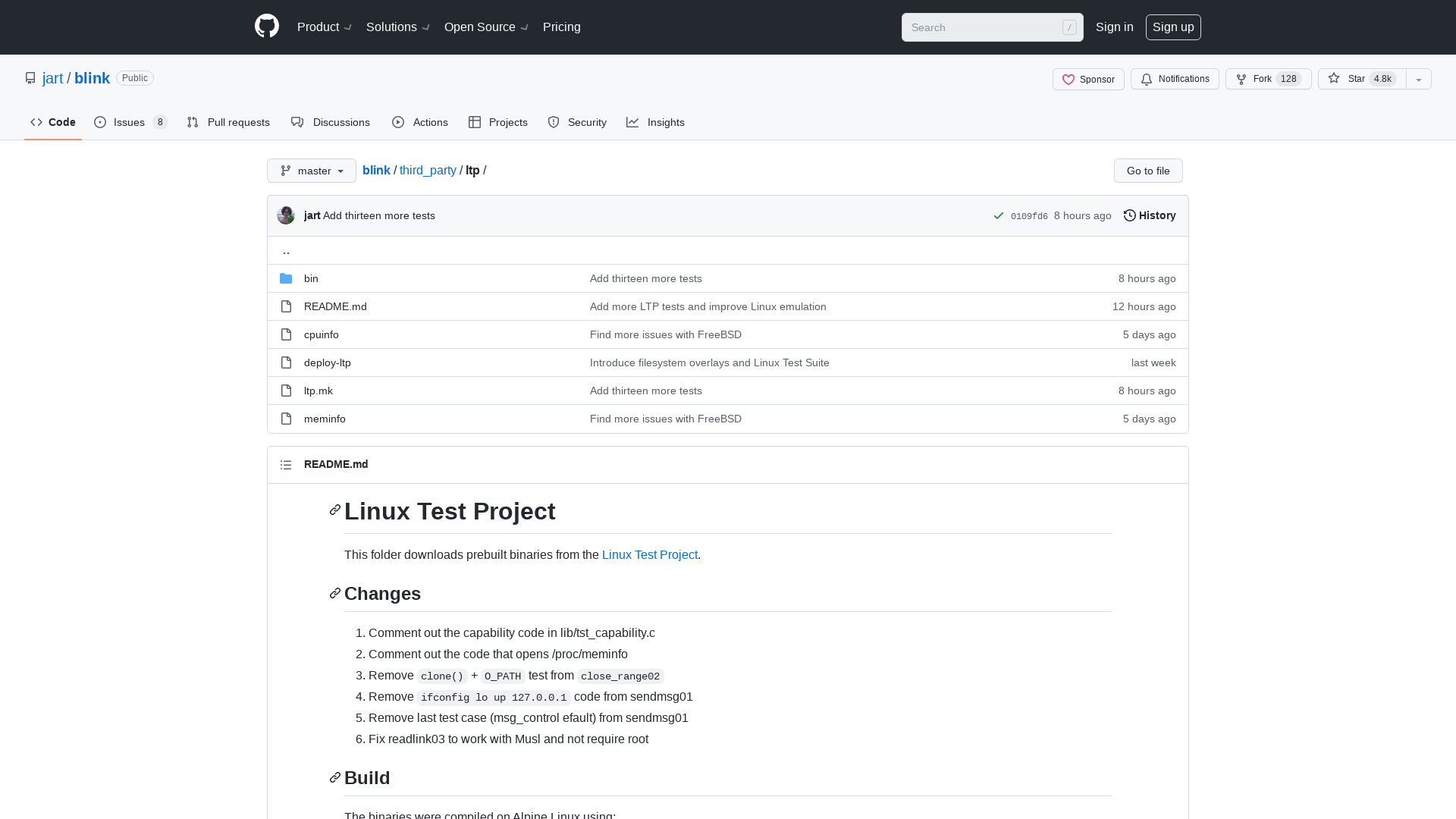Open latest commit message Add thirteen more tests
The width and height of the screenshot is (1456, 819).
click(379, 215)
